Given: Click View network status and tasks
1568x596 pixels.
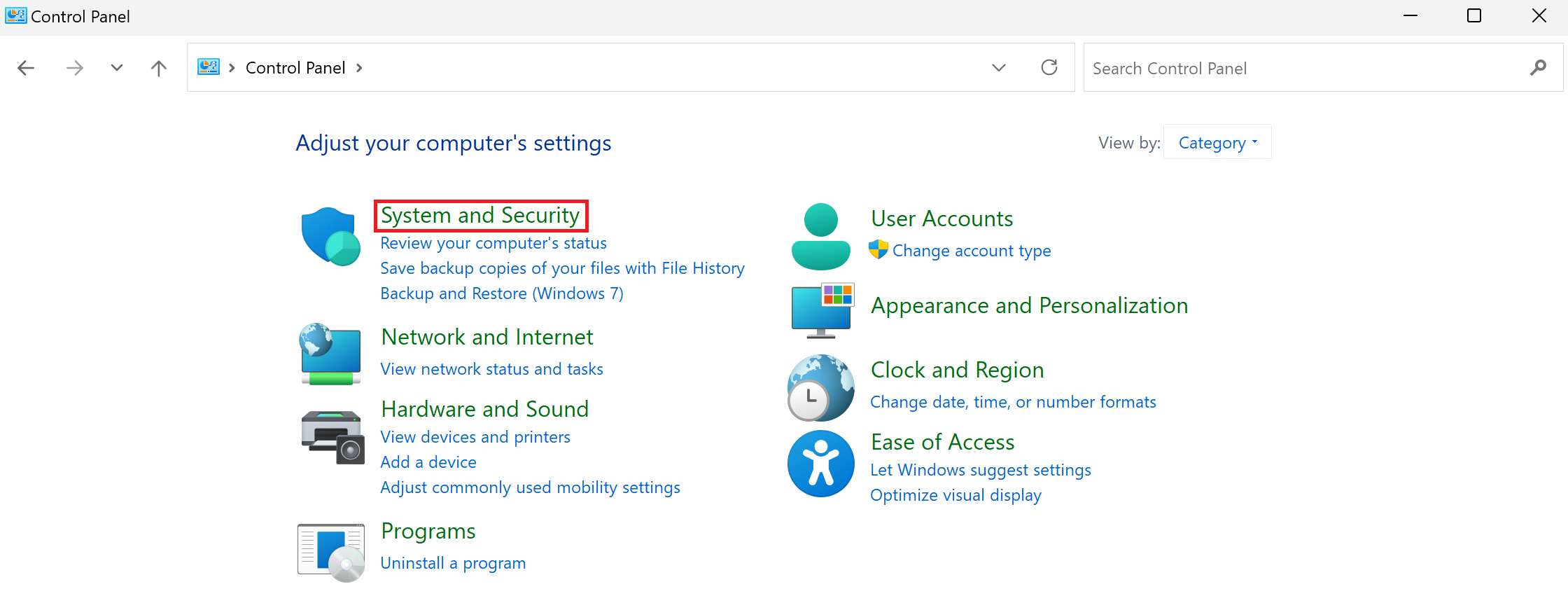Looking at the screenshot, I should point(491,369).
